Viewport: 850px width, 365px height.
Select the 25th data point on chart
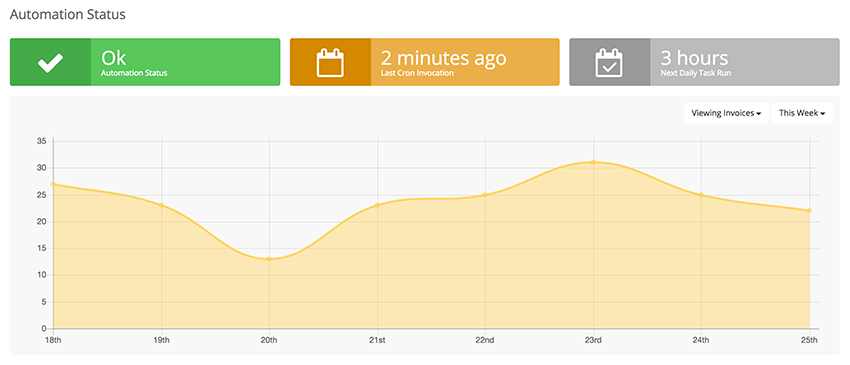[809, 210]
